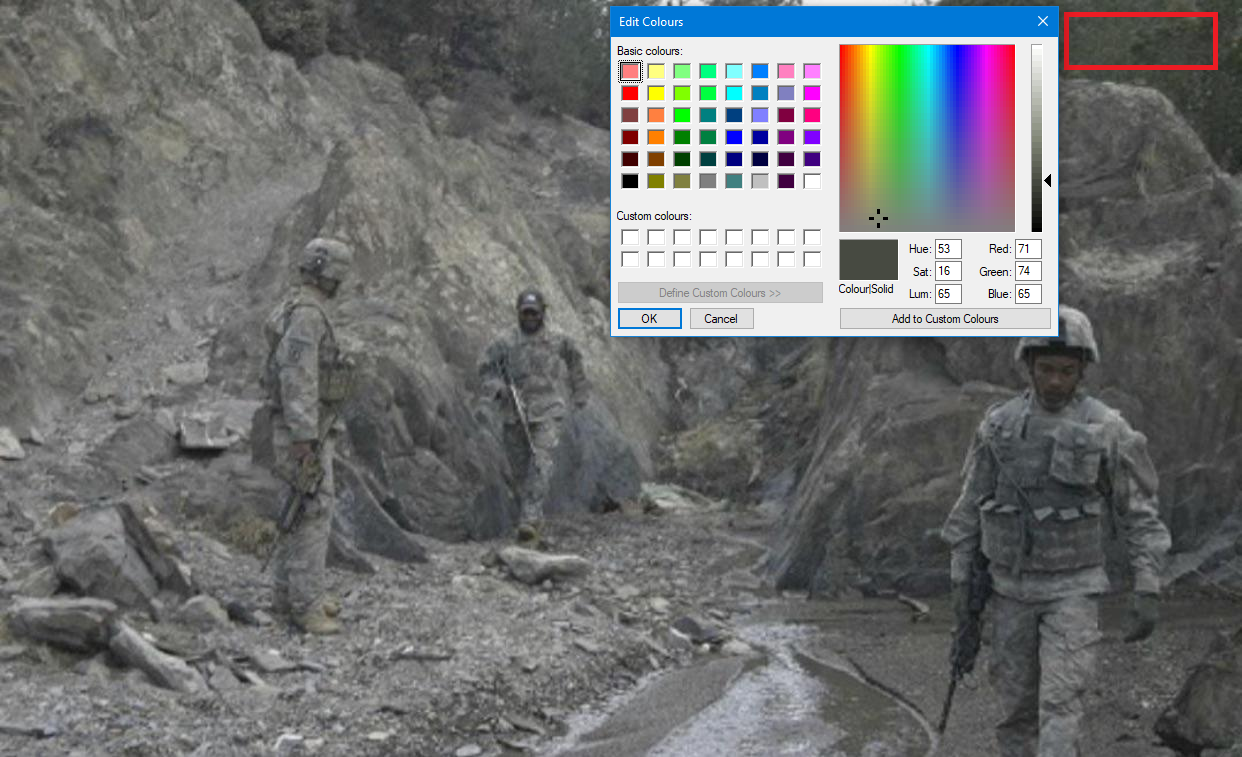Select the bright pure yellow basic colour

656,93
